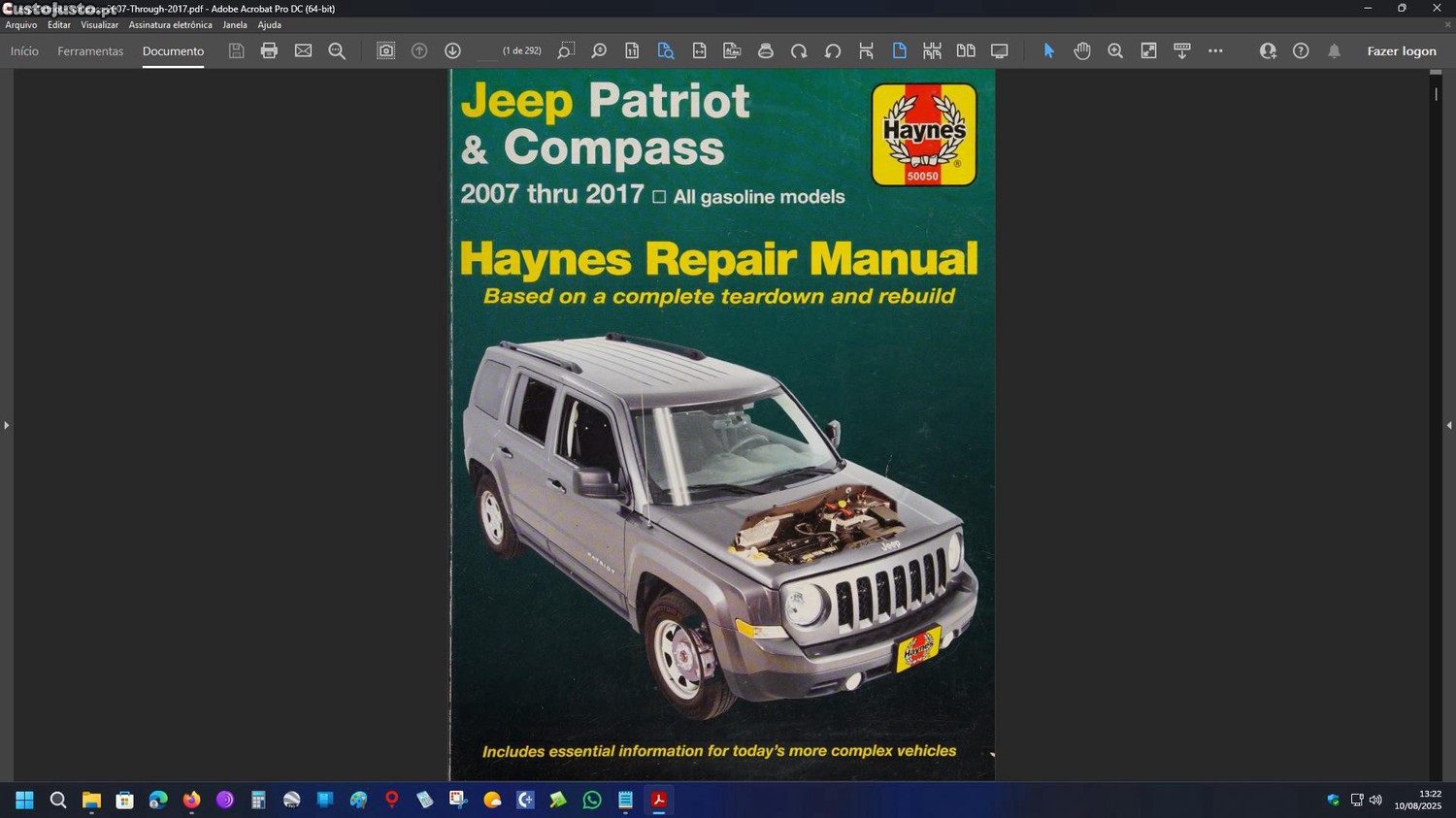Click the Fazer logon button
The image size is (1456, 818).
tap(1401, 51)
